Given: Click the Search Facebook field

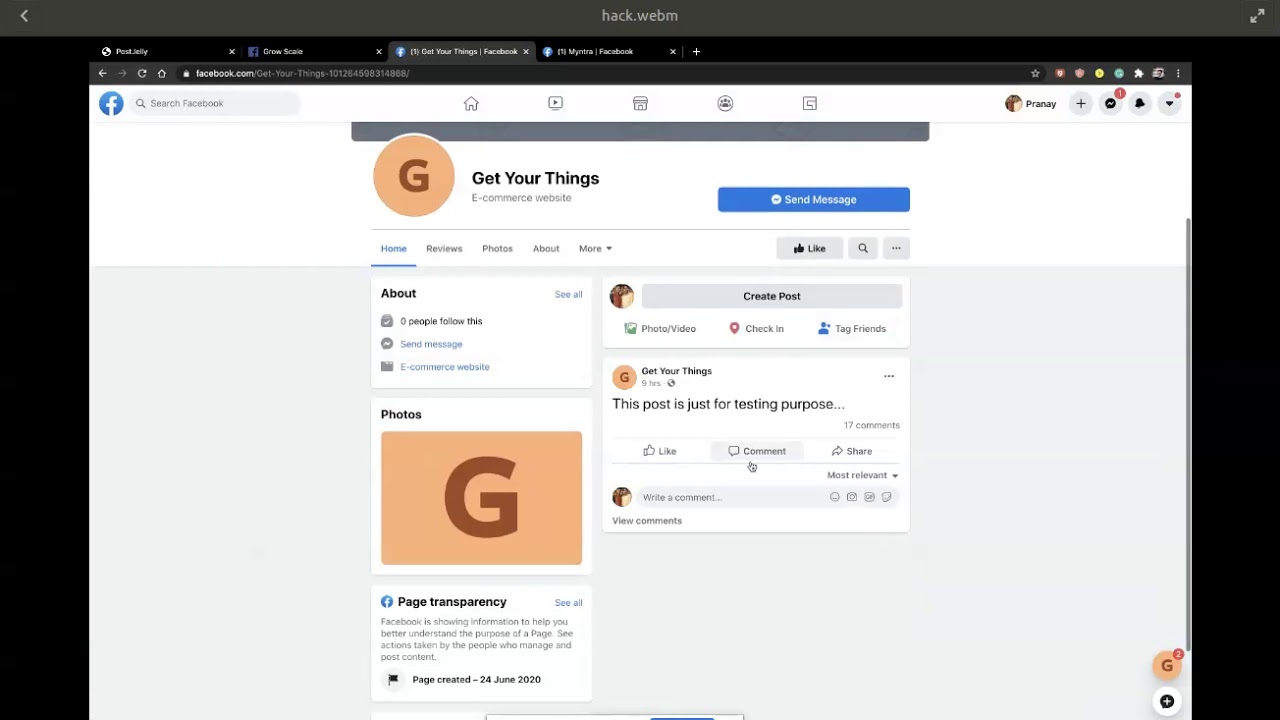Looking at the screenshot, I should [214, 103].
